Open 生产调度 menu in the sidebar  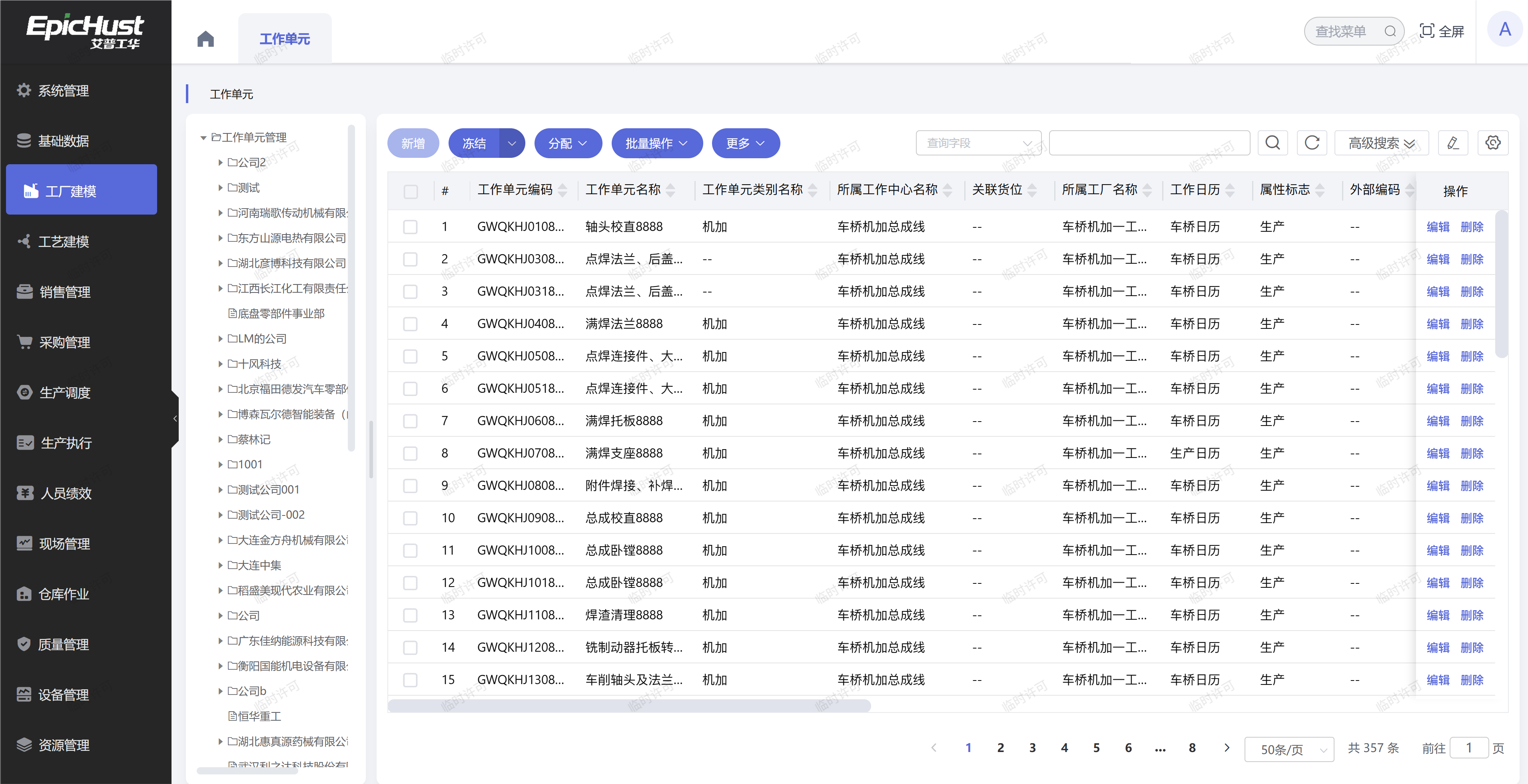pos(65,392)
